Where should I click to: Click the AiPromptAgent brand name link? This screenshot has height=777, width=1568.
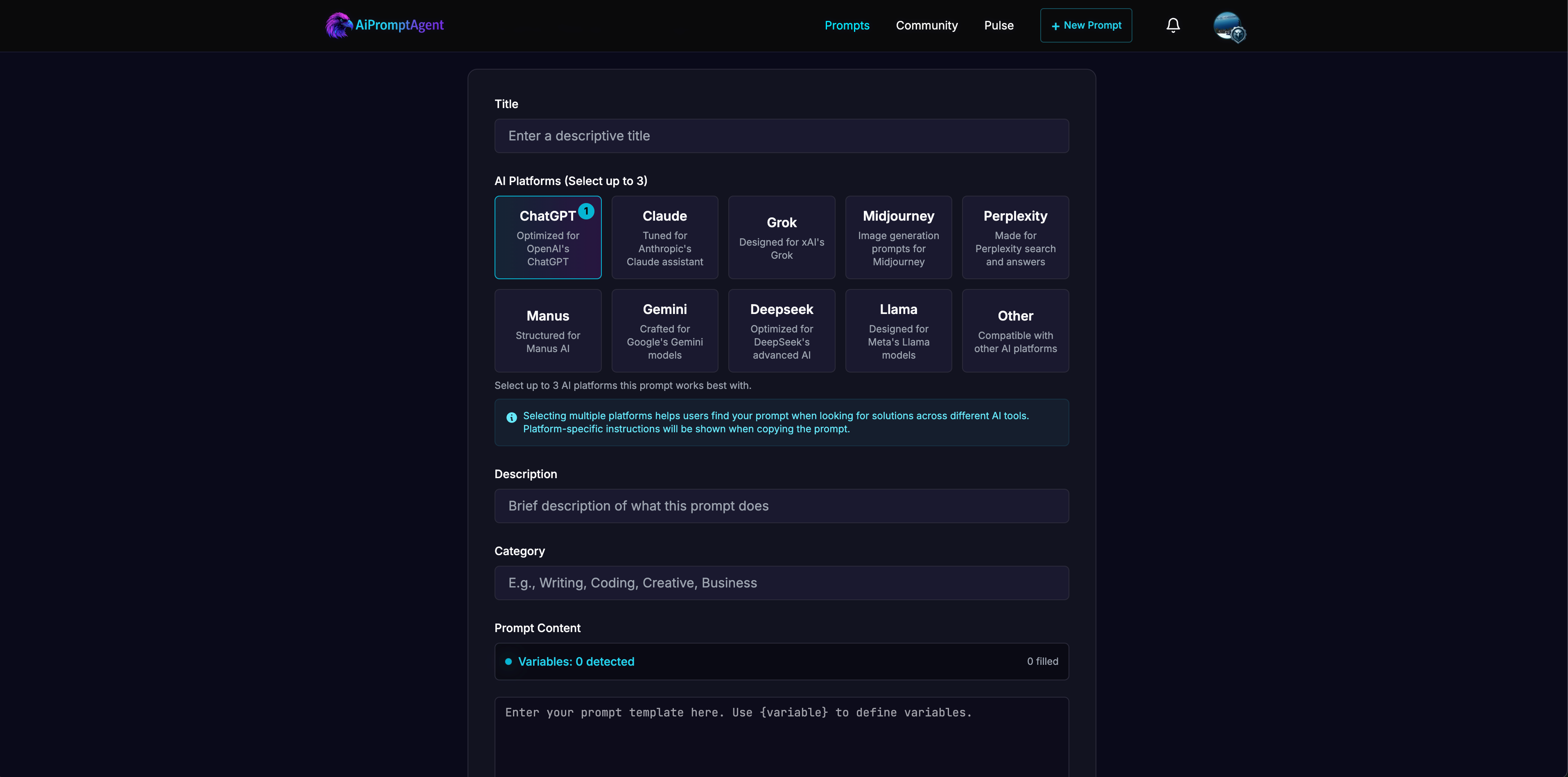pyautogui.click(x=399, y=25)
